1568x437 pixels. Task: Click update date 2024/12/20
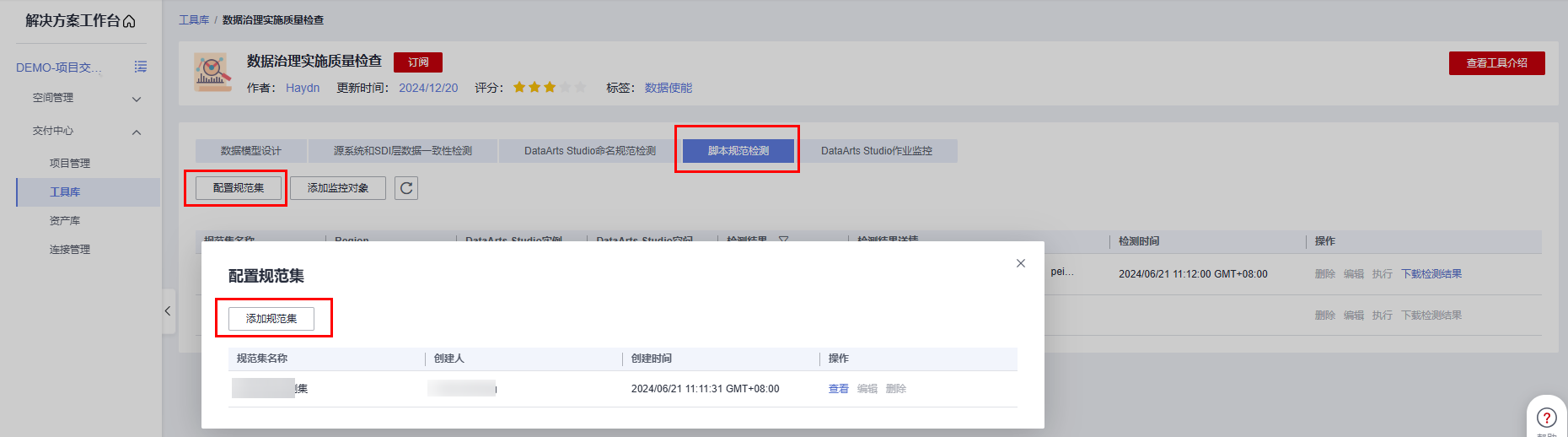click(428, 88)
